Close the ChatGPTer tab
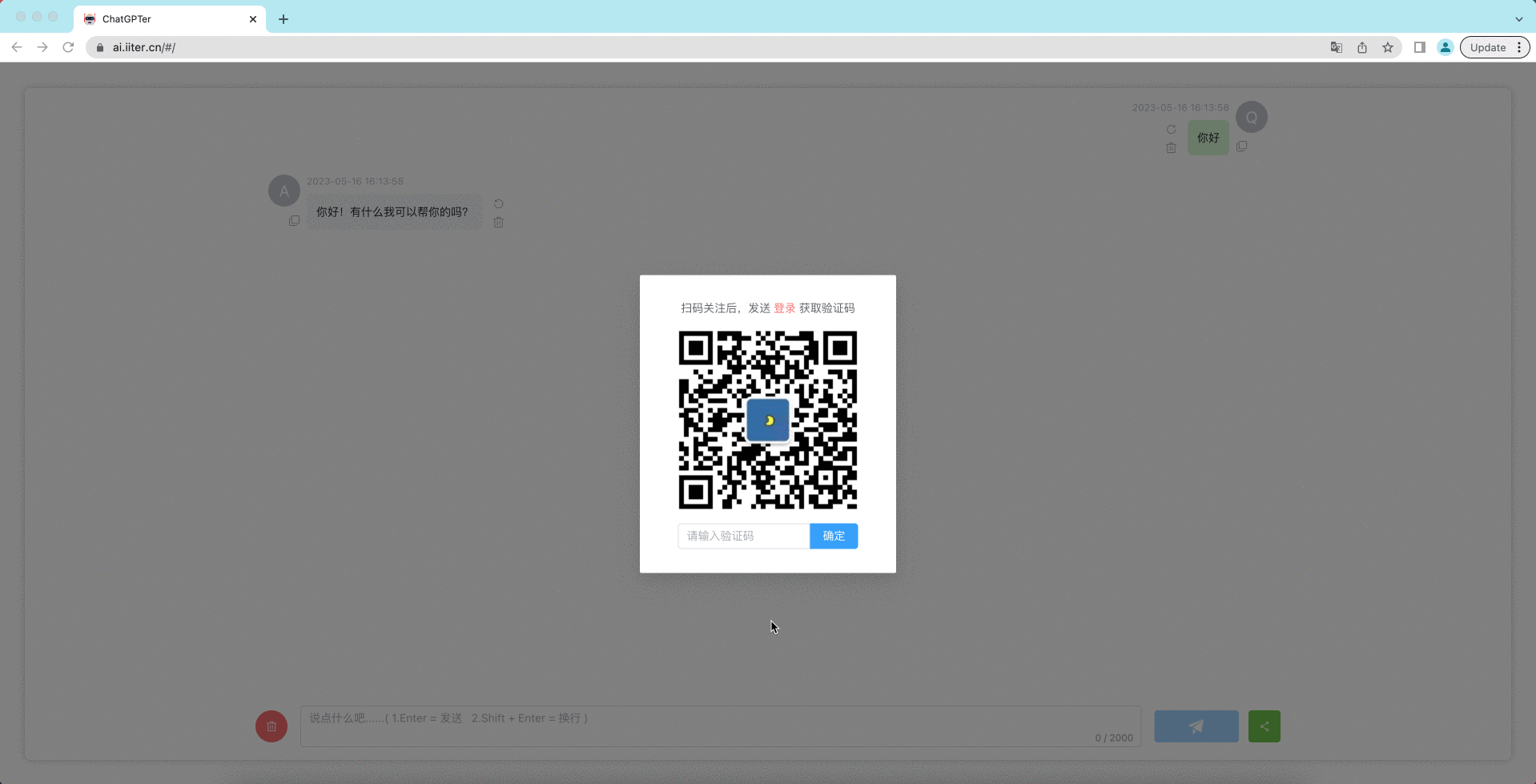Image resolution: width=1536 pixels, height=784 pixels. click(253, 19)
